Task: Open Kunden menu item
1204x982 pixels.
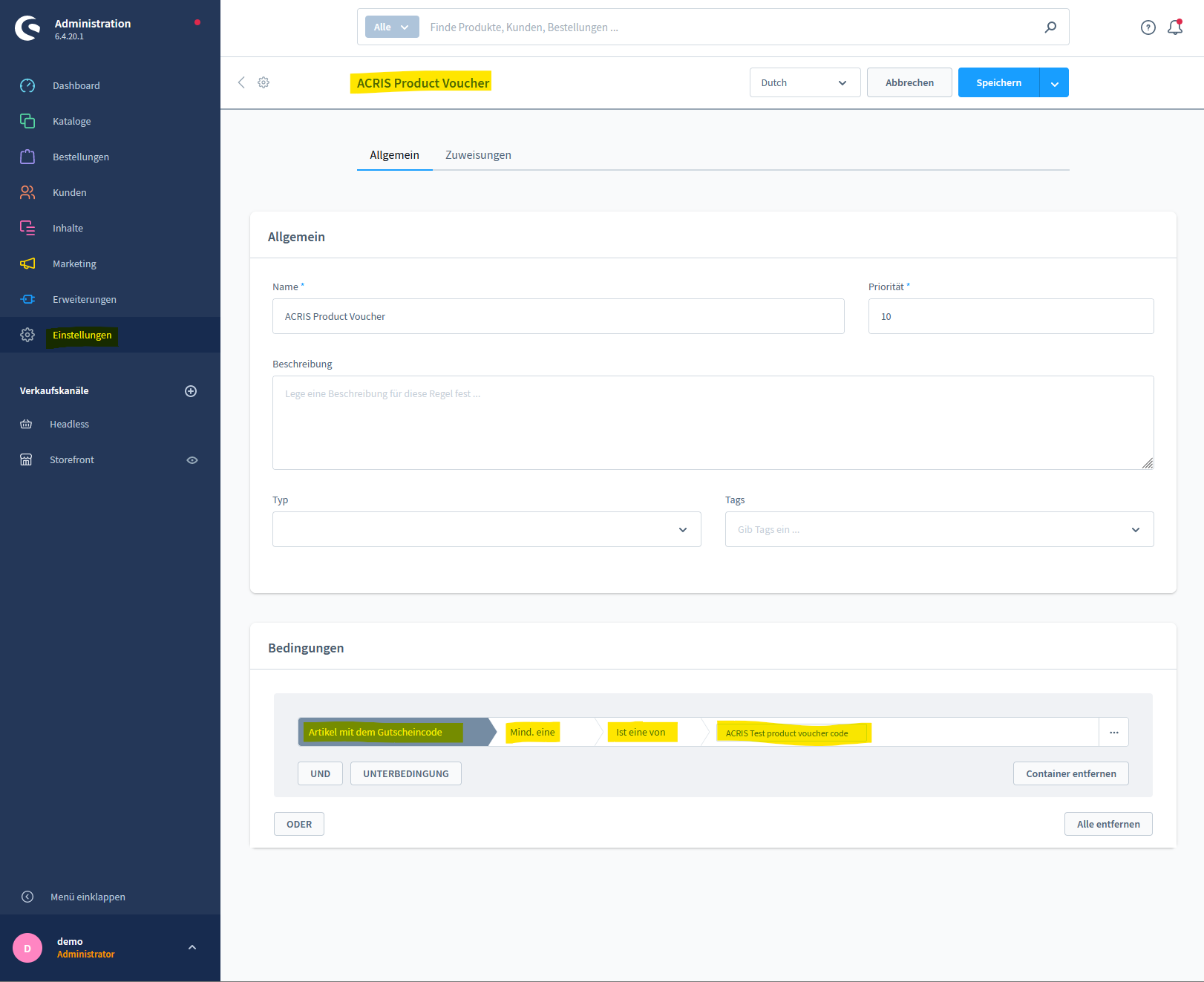Action: pyautogui.click(x=110, y=192)
